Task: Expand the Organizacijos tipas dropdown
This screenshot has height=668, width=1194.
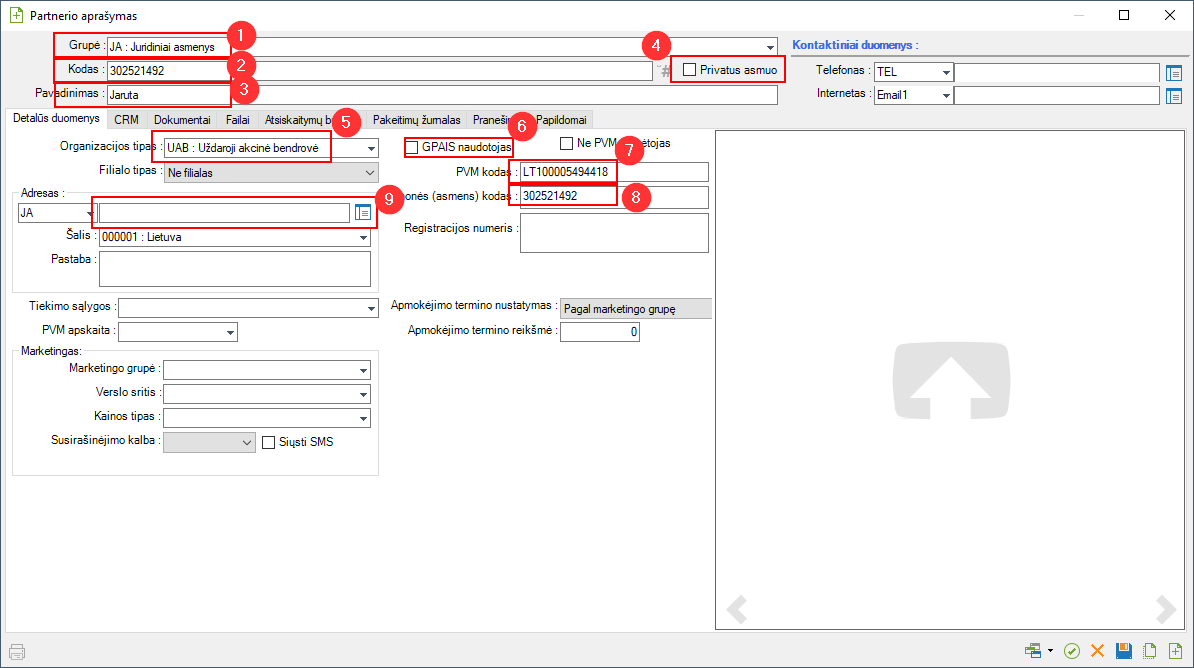Action: point(371,149)
